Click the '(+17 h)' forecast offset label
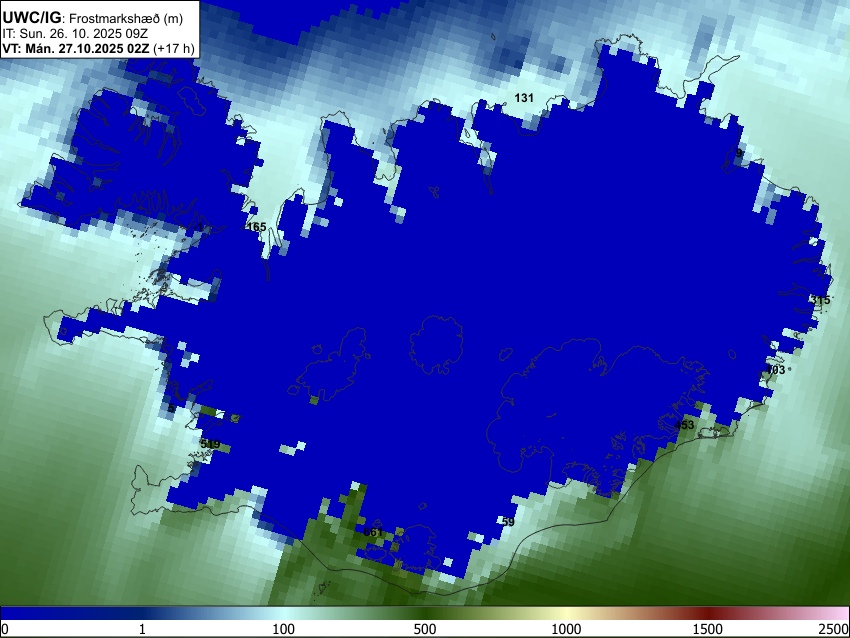850x638 pixels. tap(173, 48)
